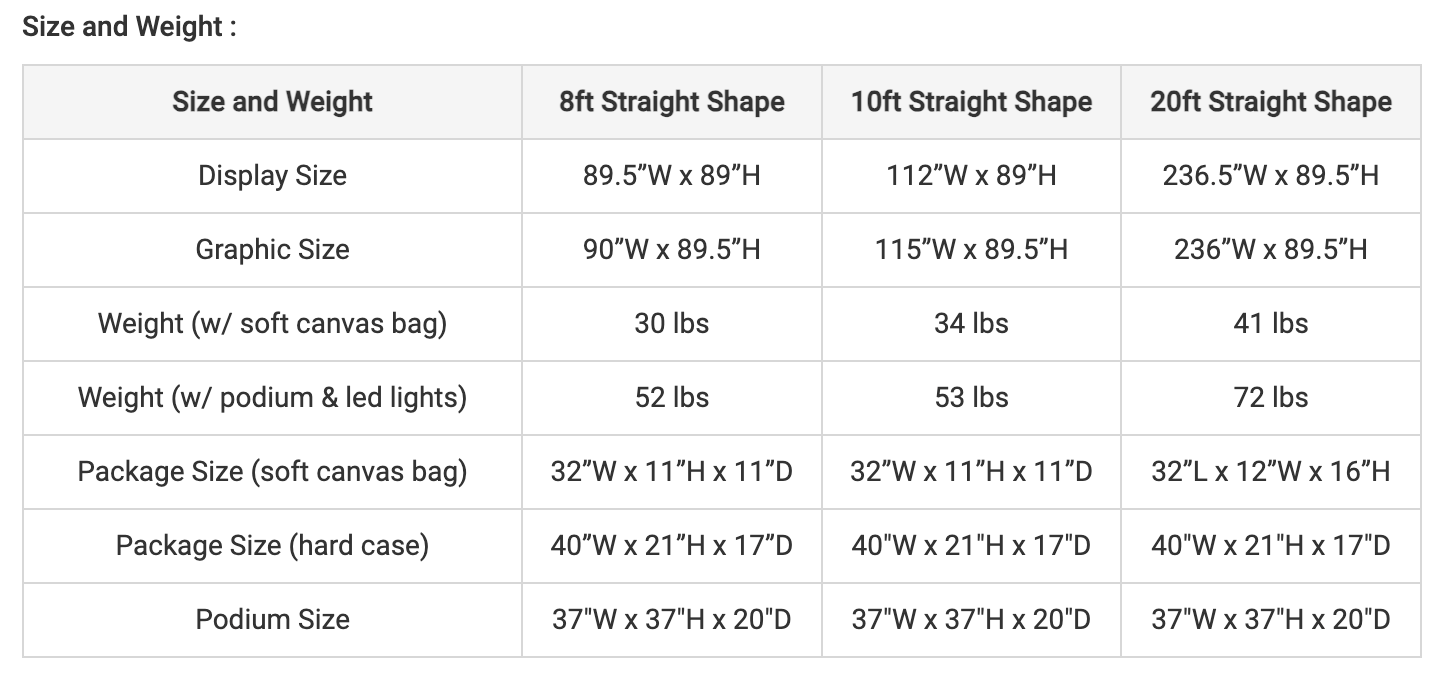This screenshot has height=682, width=1450.
Task: Click the "Size and Weight :" heading above the table
Action: pos(129,27)
